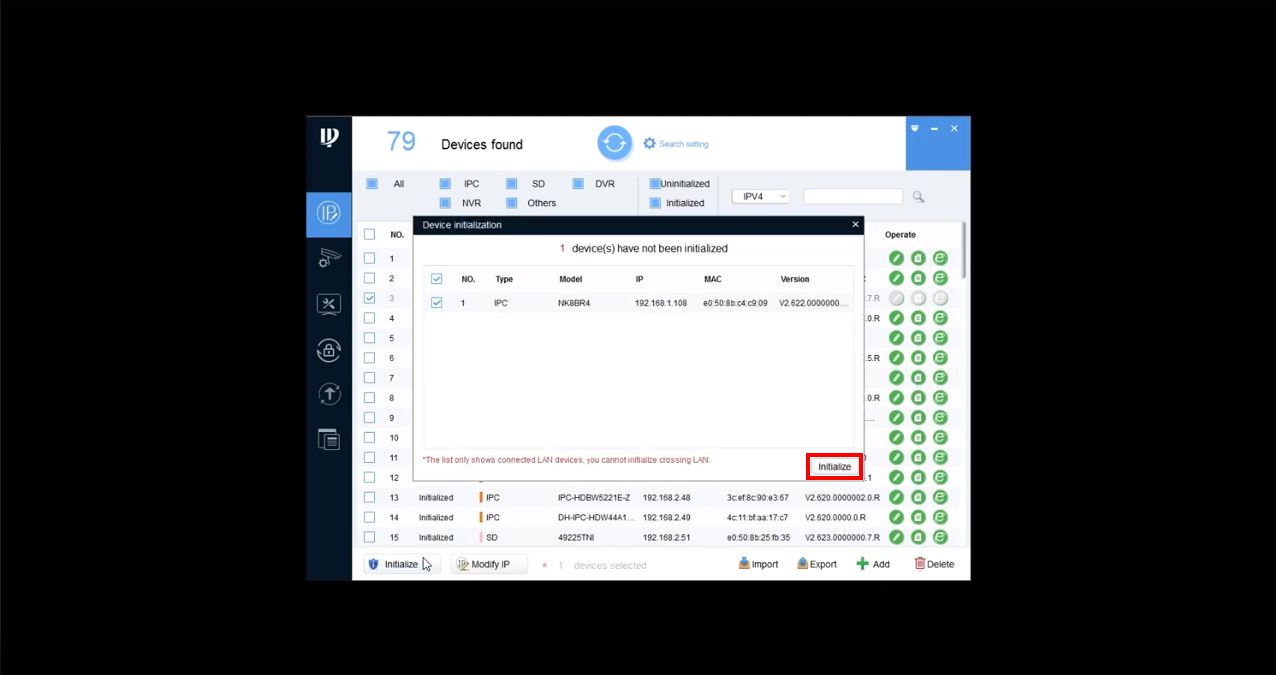This screenshot has width=1276, height=675.
Task: Toggle select-all checkbox in dialog header
Action: coord(436,279)
